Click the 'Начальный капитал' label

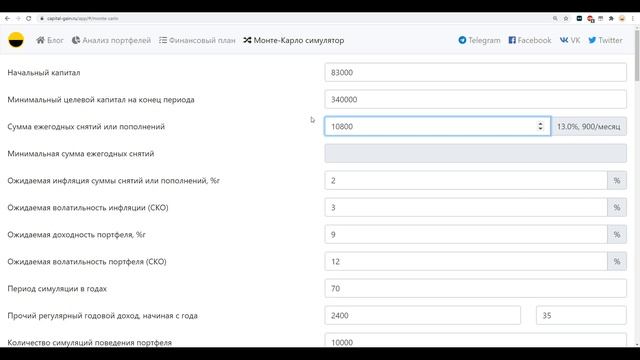(x=44, y=73)
